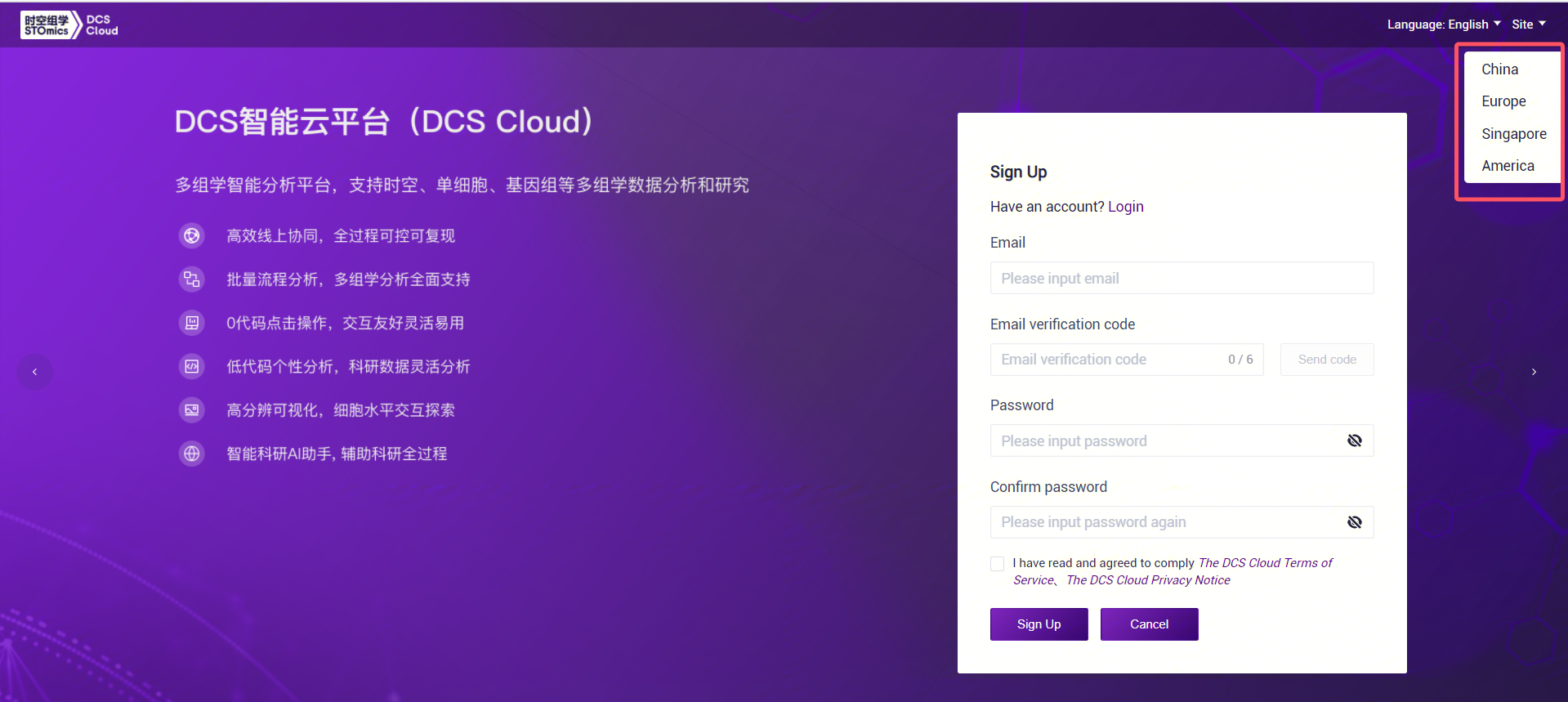This screenshot has width=1568, height=702.
Task: Click the Sign Up button
Action: (x=1039, y=624)
